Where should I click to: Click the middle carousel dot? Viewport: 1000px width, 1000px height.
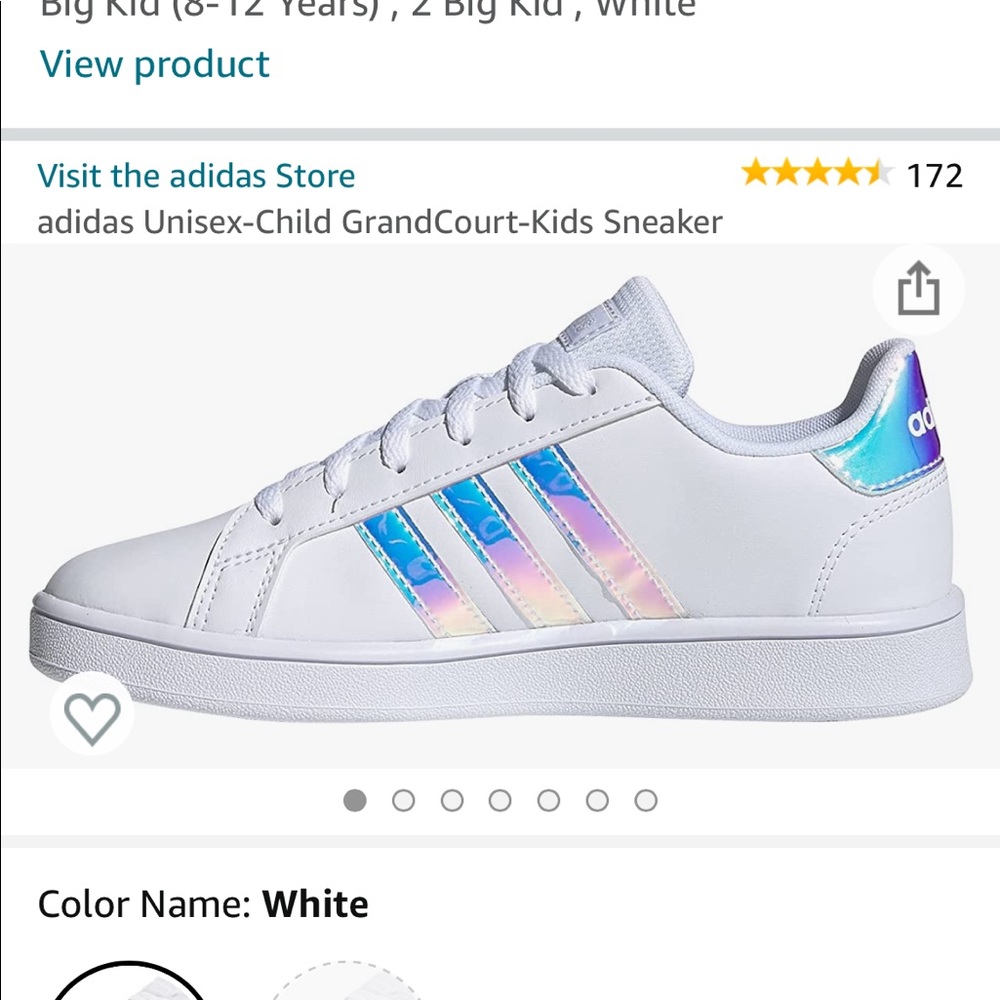tap(501, 800)
